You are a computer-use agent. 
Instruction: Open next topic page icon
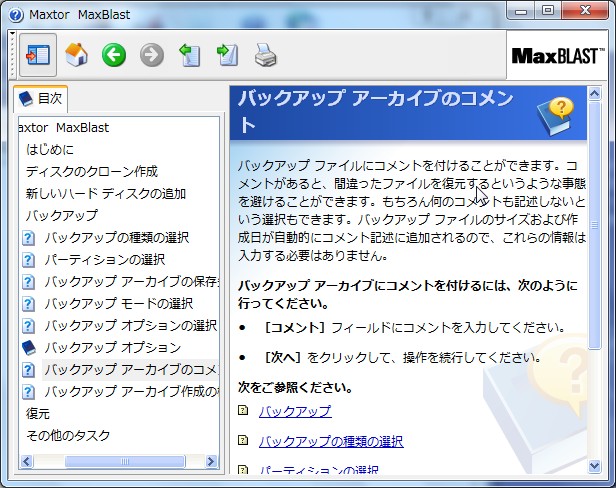coord(227,55)
